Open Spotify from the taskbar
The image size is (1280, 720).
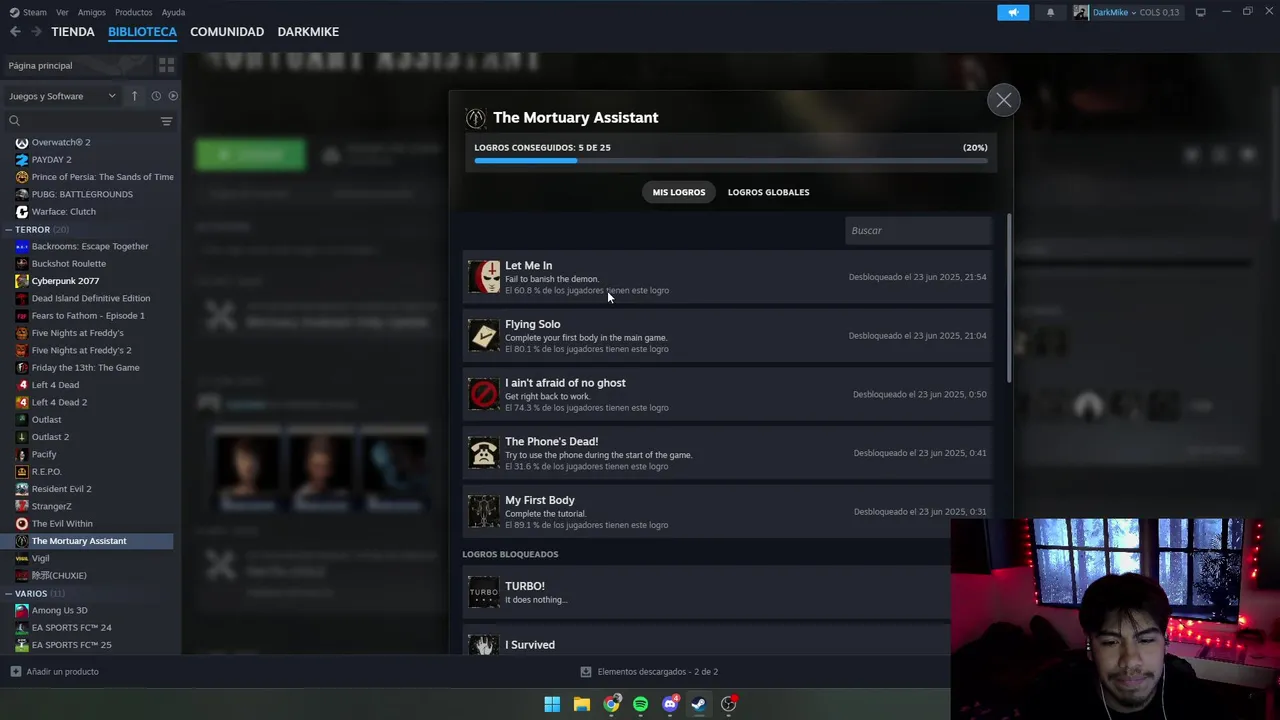[x=640, y=704]
